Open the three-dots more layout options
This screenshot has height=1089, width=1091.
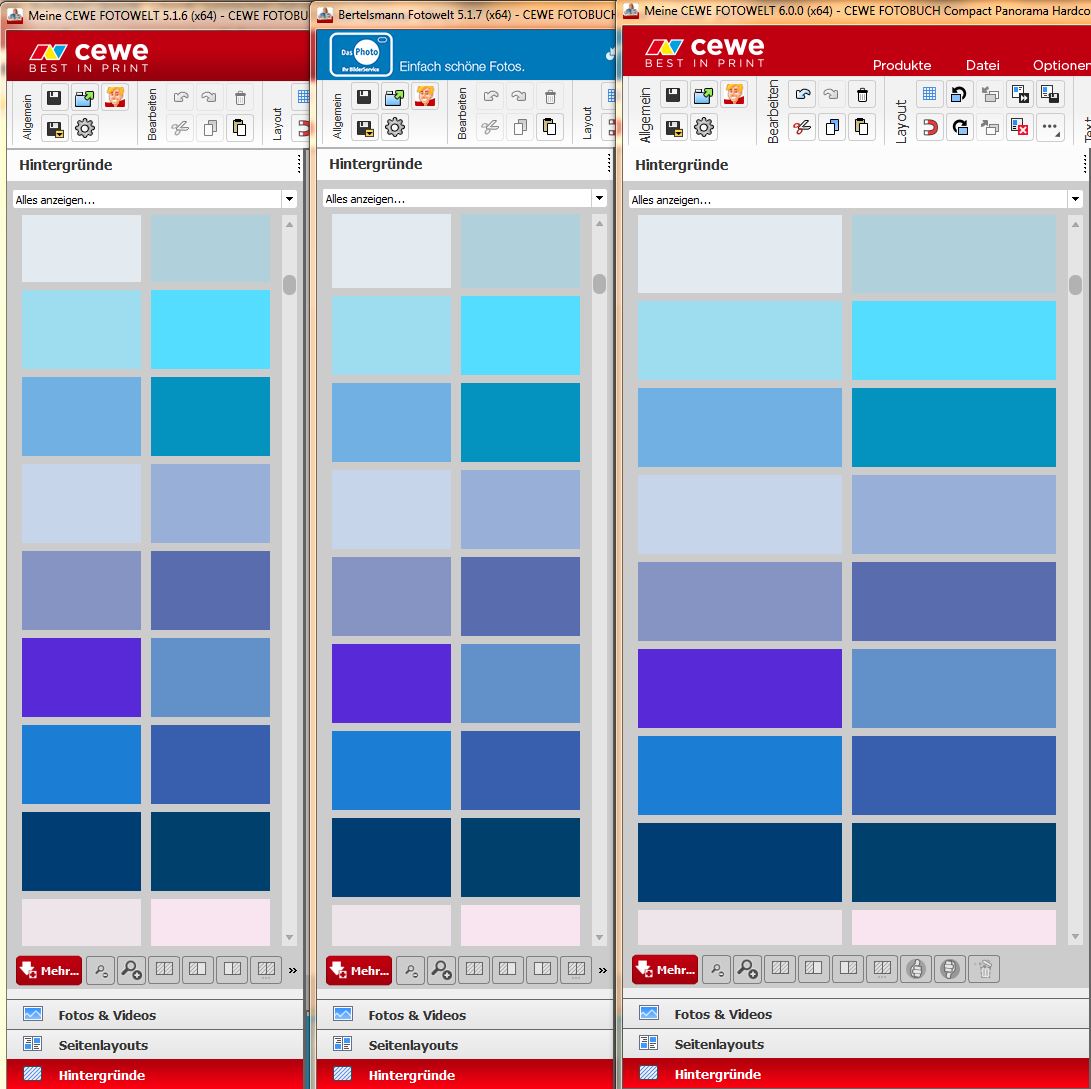[1049, 127]
